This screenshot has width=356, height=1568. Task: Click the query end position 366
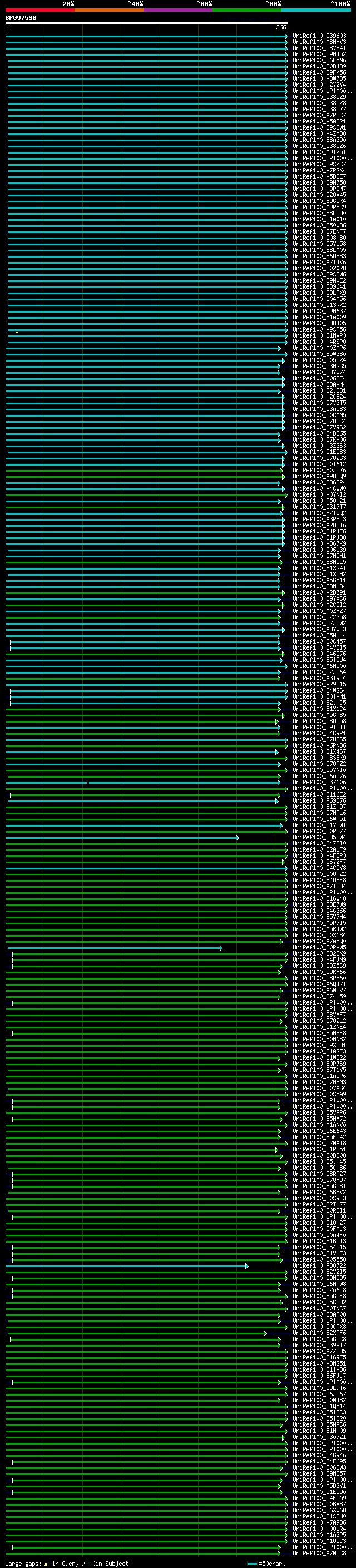[281, 27]
